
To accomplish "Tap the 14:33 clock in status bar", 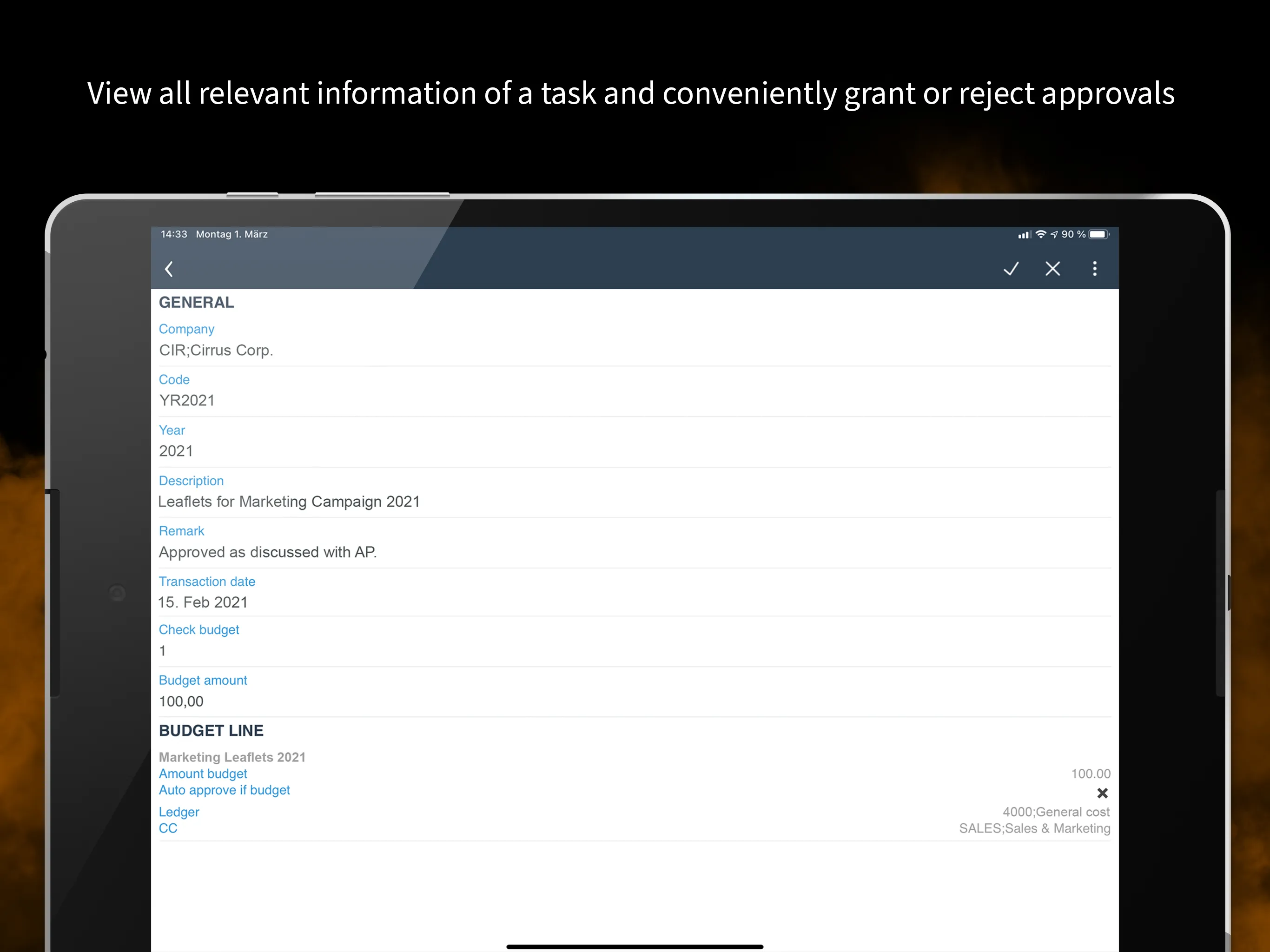I will click(x=174, y=234).
